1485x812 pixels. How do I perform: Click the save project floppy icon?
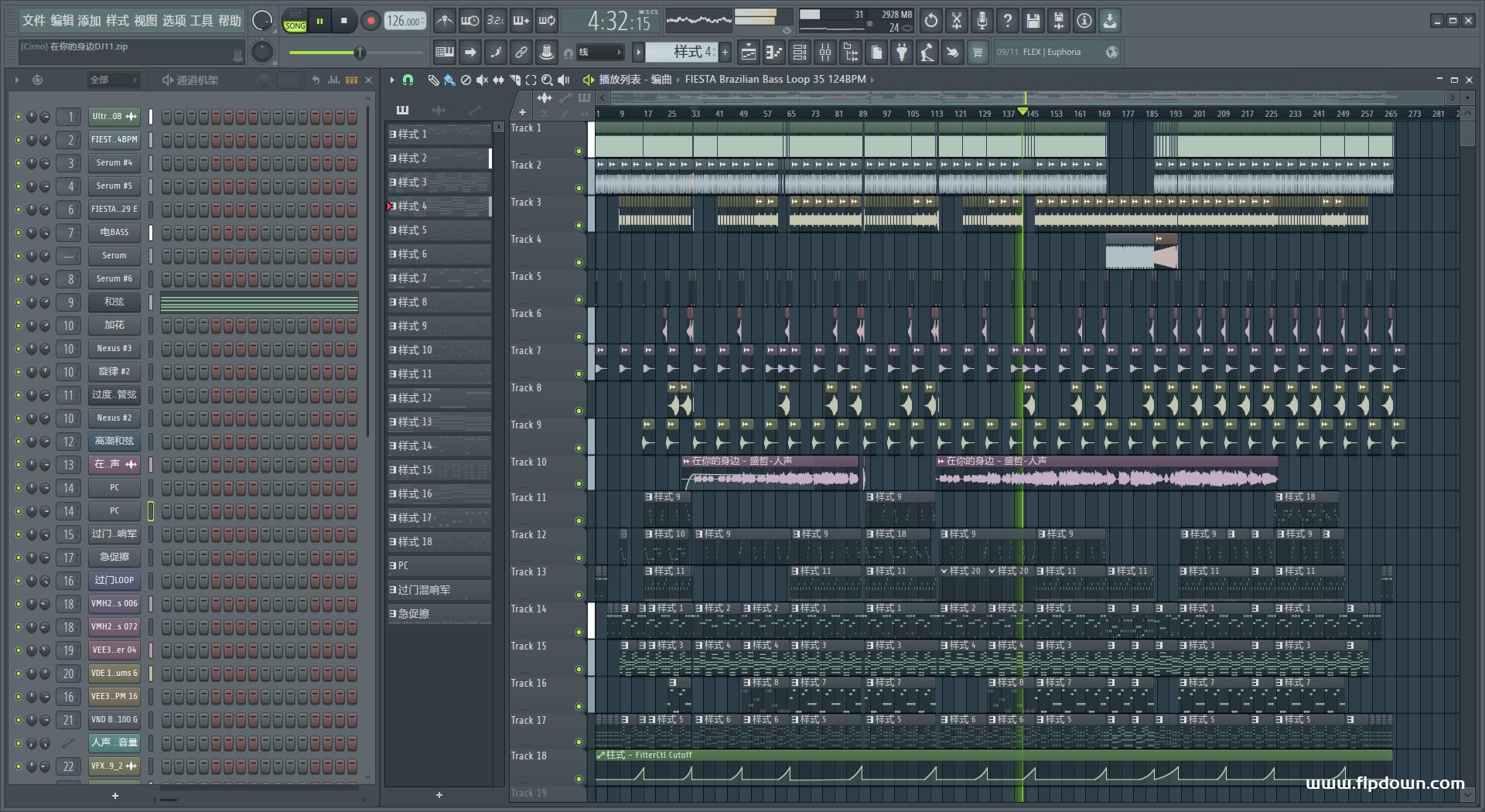1033,21
